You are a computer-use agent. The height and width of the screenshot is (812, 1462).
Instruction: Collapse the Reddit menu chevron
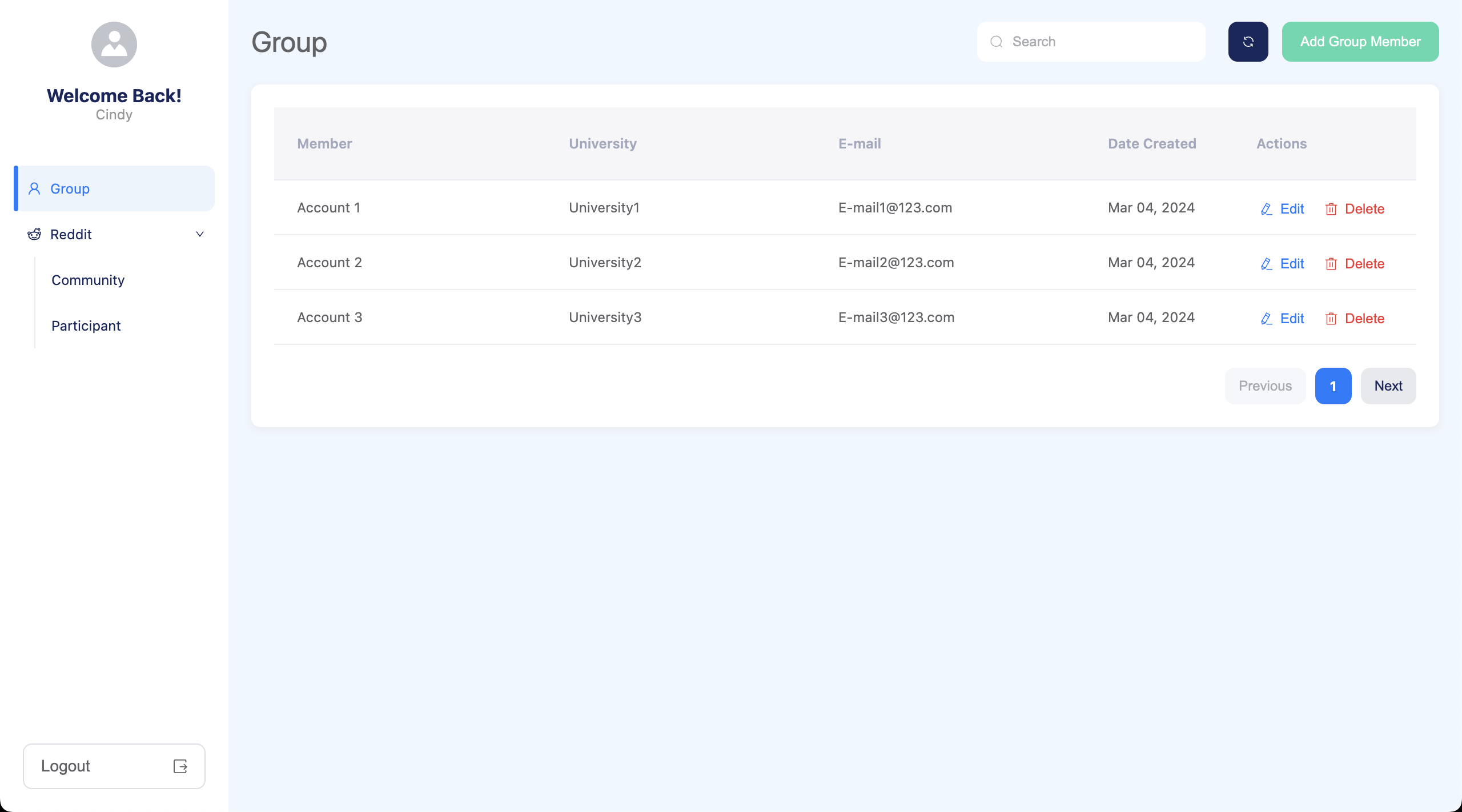click(x=200, y=234)
